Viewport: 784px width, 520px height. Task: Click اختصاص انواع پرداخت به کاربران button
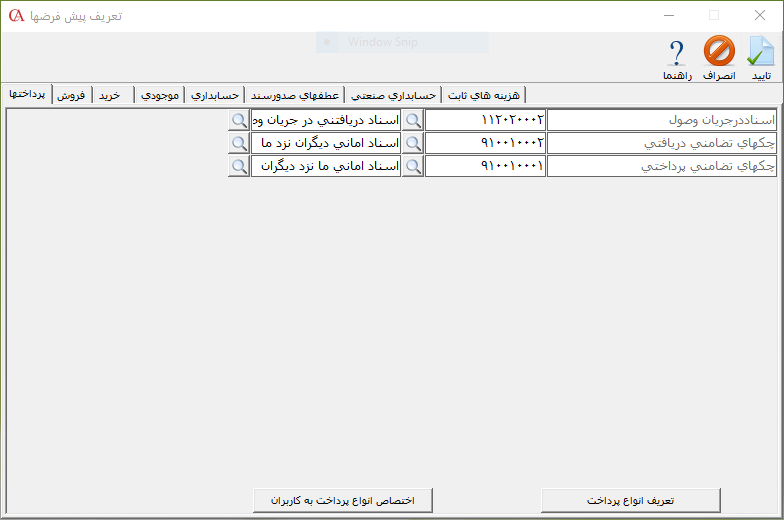pyautogui.click(x=341, y=499)
